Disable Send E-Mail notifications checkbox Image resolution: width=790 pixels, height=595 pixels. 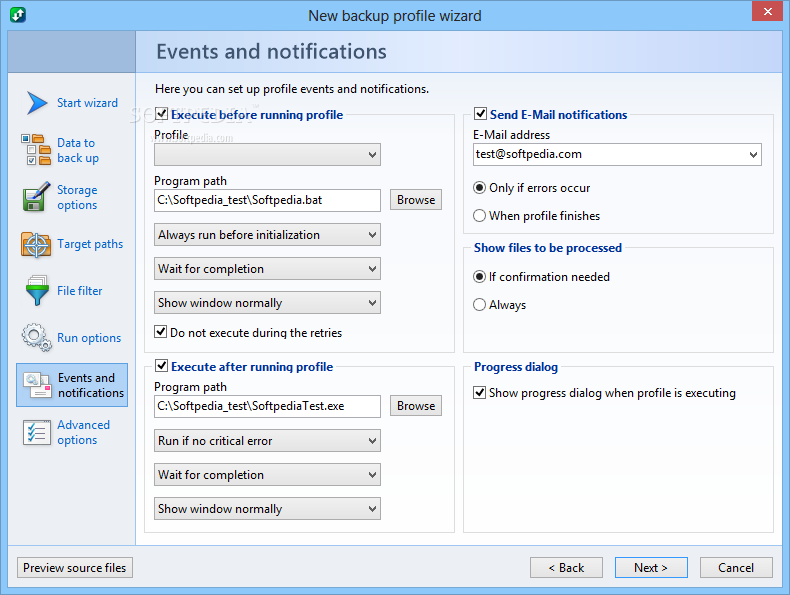[x=480, y=114]
